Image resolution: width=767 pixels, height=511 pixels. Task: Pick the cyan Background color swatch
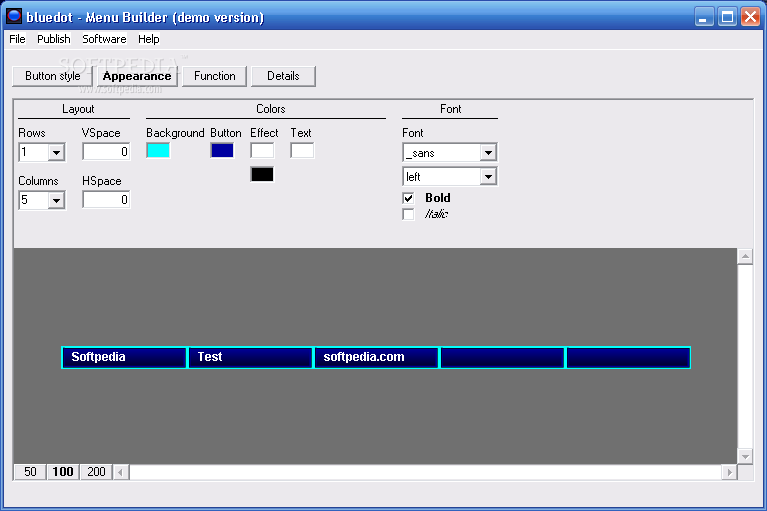tap(158, 150)
